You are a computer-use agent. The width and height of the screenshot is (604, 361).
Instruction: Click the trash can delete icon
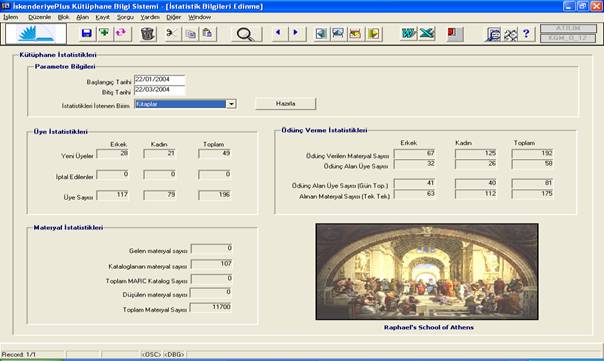coord(148,34)
